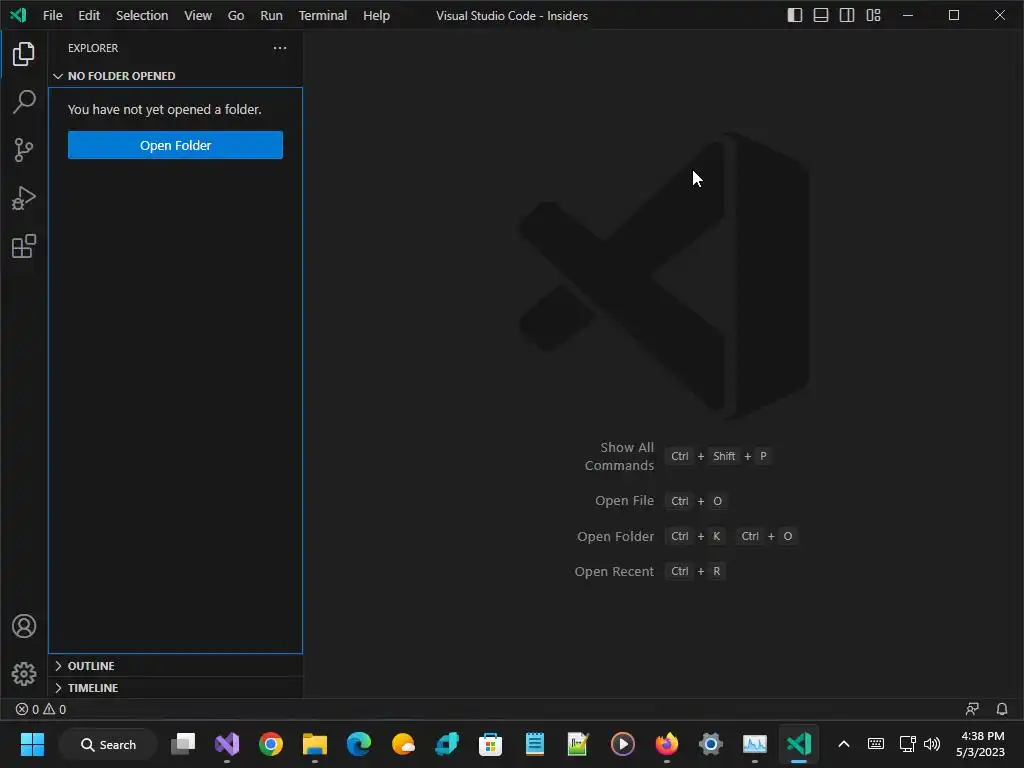Click "Open File" hint text
Viewport: 1024px width, 768px height.
coord(624,501)
